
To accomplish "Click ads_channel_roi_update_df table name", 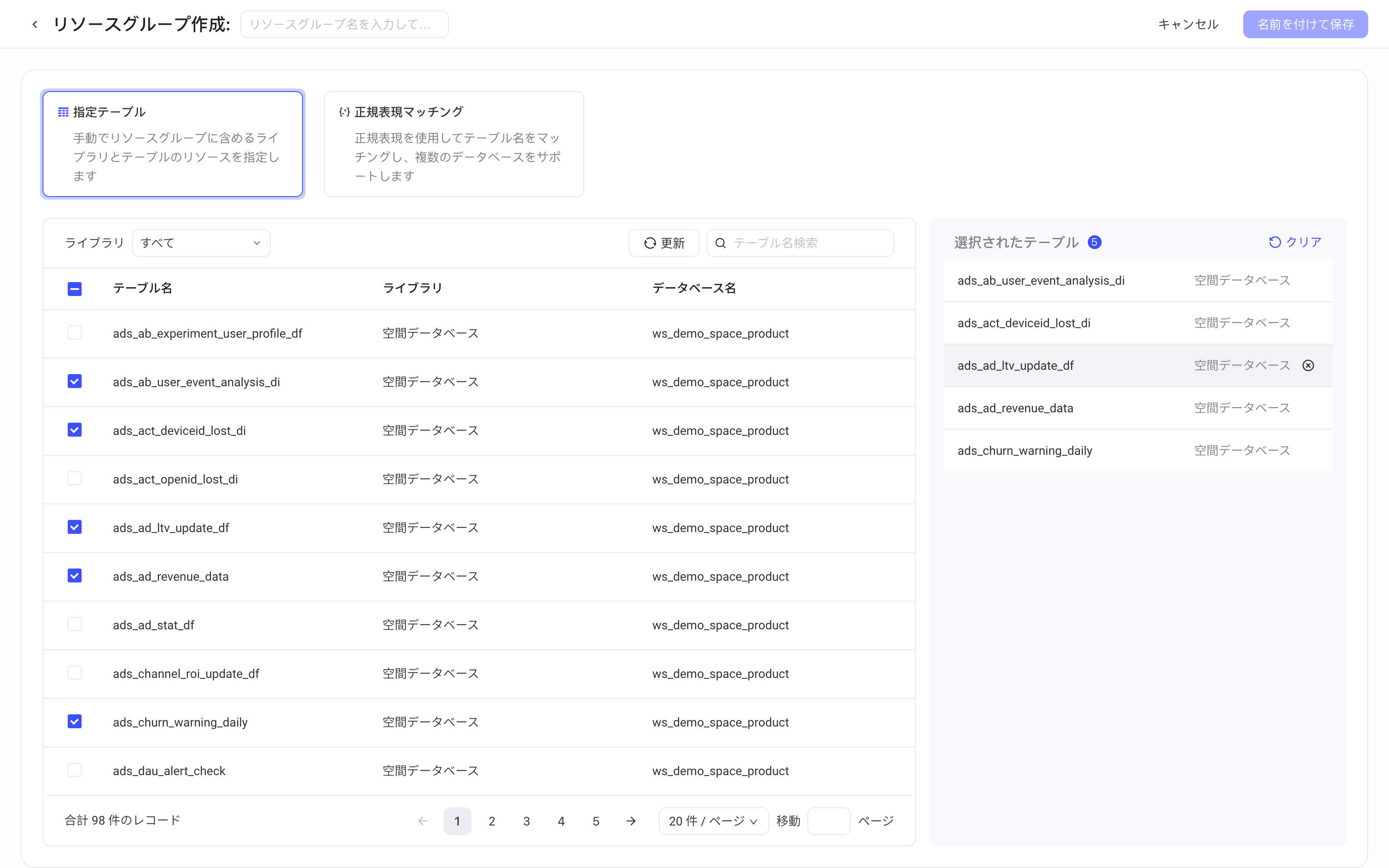I will 186,674.
